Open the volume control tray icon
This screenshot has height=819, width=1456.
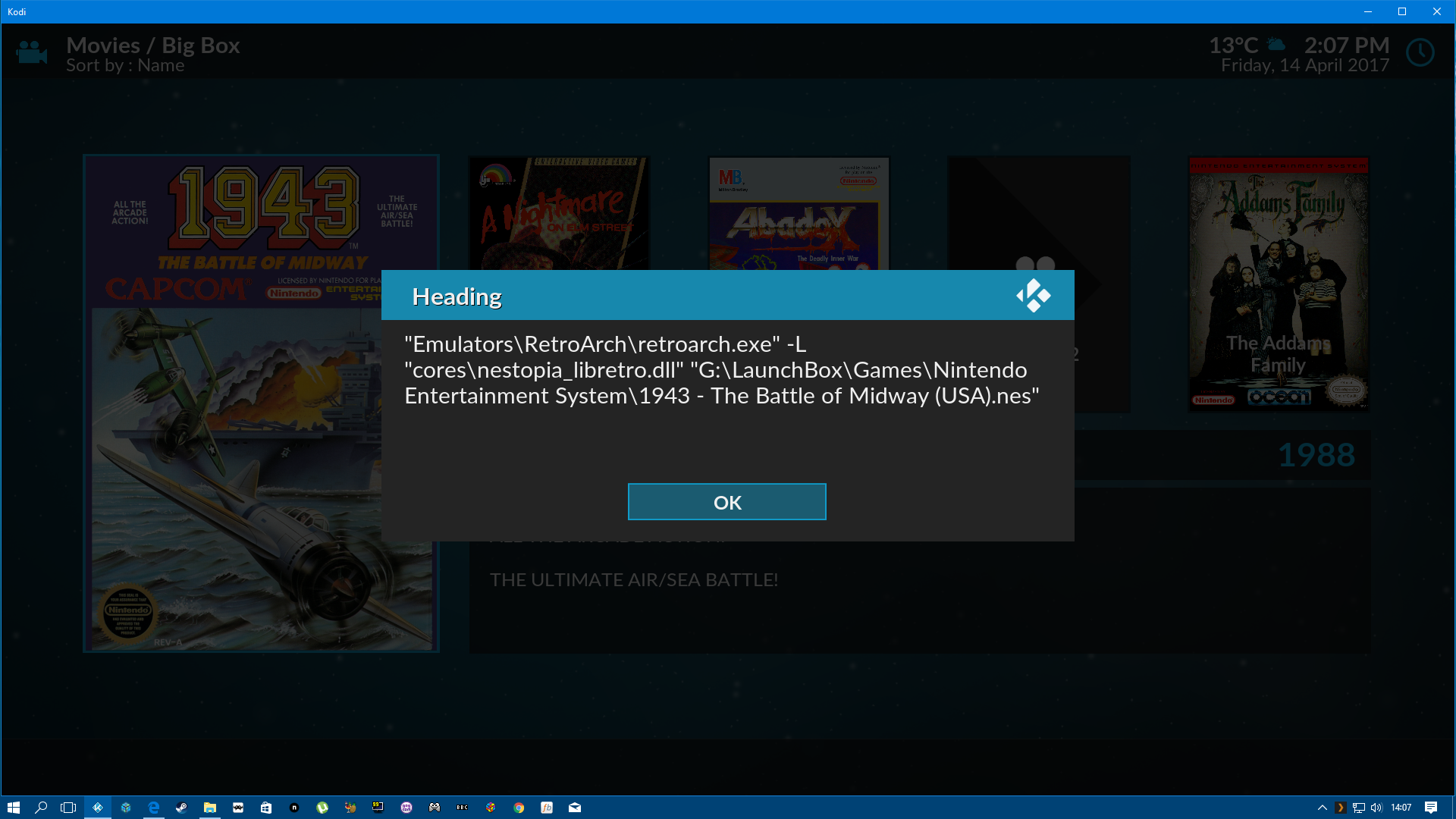click(1376, 808)
